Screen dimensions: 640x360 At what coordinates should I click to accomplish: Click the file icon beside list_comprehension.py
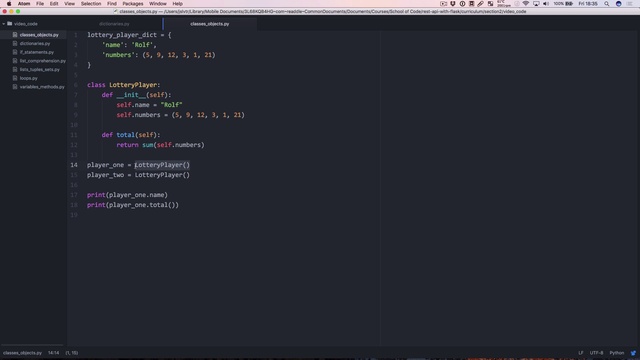click(15, 60)
